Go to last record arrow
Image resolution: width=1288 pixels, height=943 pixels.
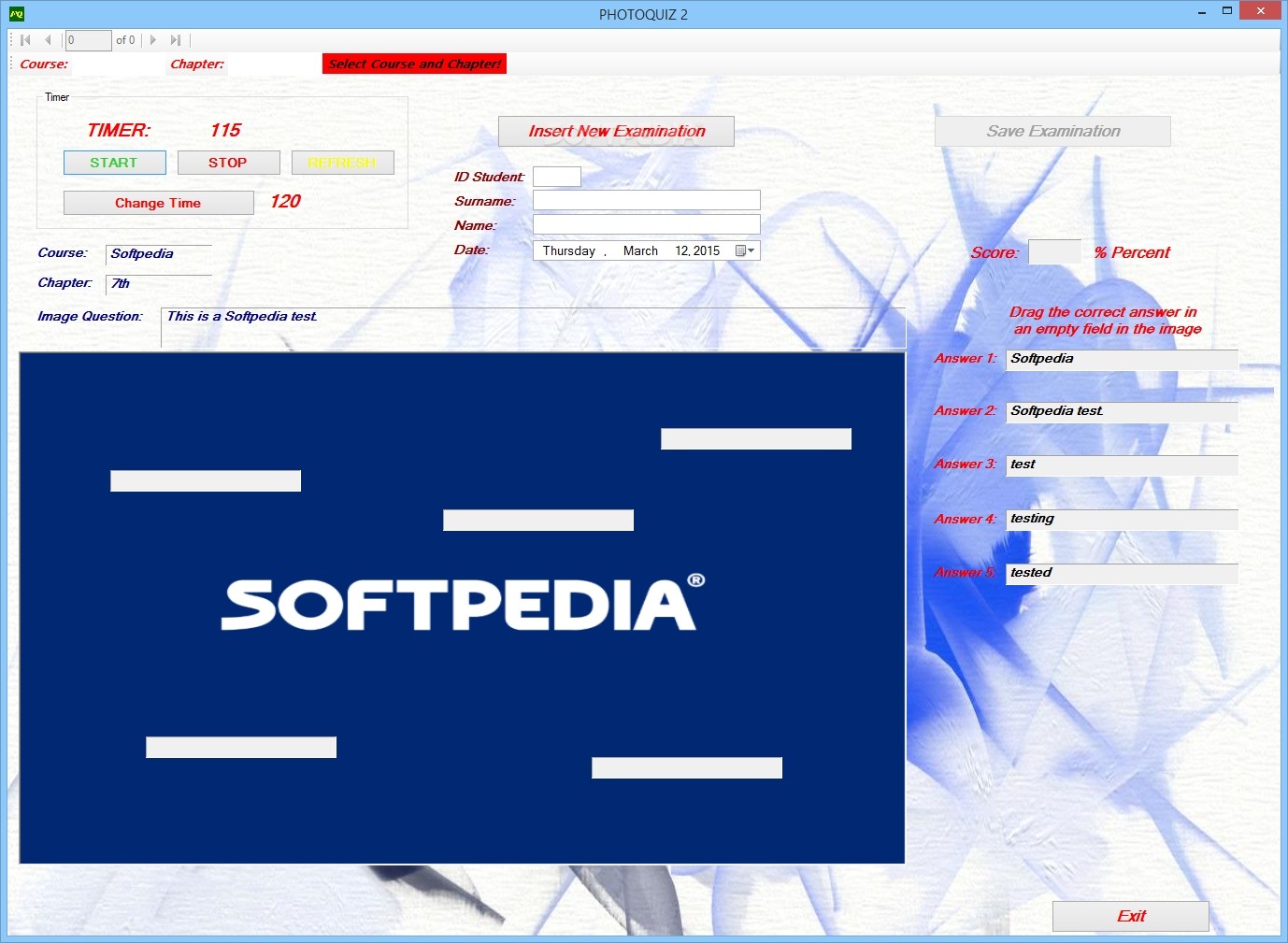click(x=175, y=40)
